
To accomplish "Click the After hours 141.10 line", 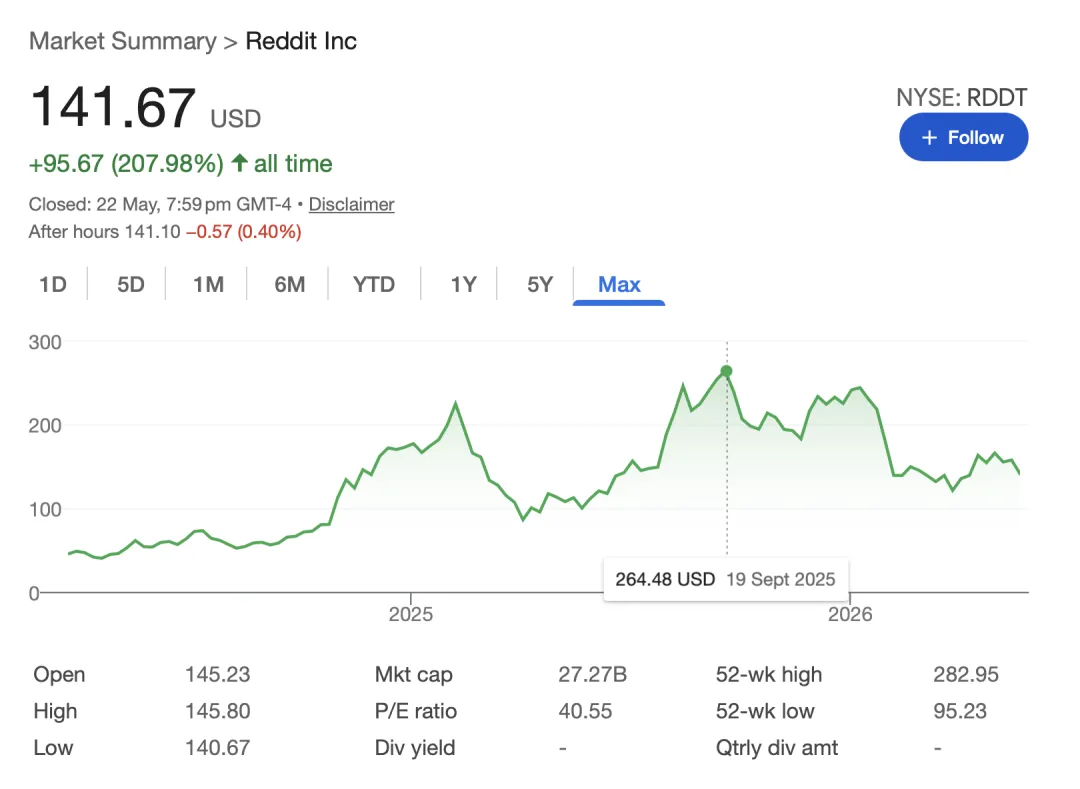I will [165, 232].
